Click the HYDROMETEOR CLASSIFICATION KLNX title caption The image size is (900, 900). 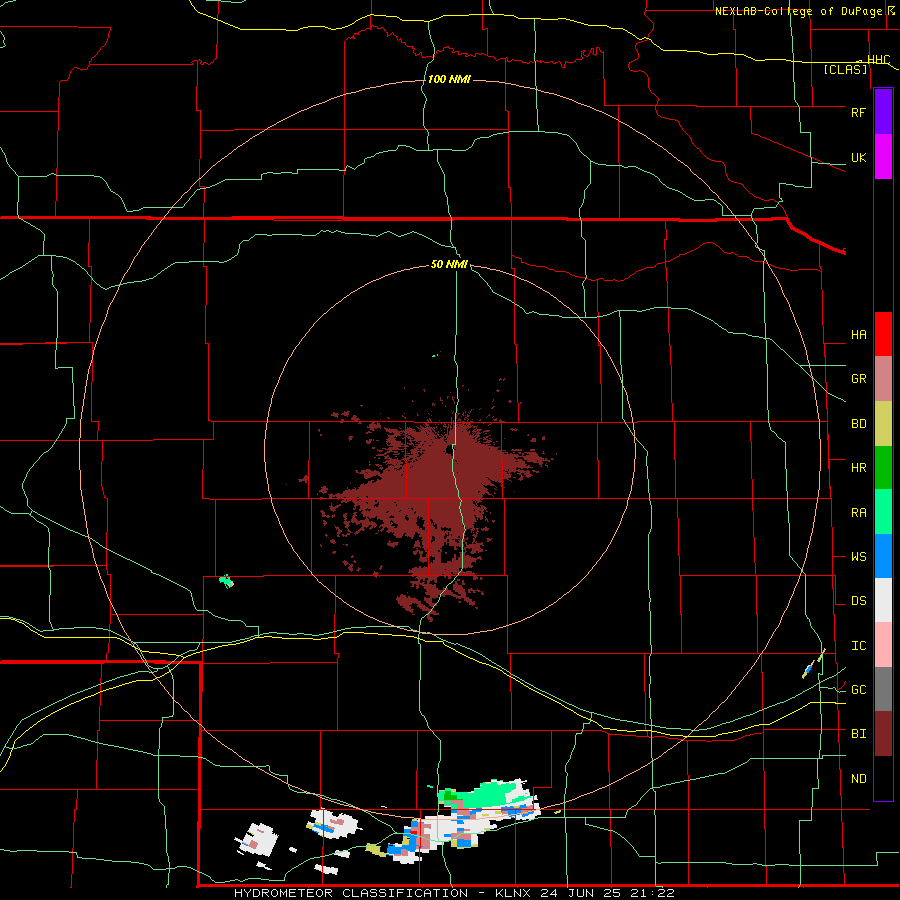pyautogui.click(x=453, y=893)
